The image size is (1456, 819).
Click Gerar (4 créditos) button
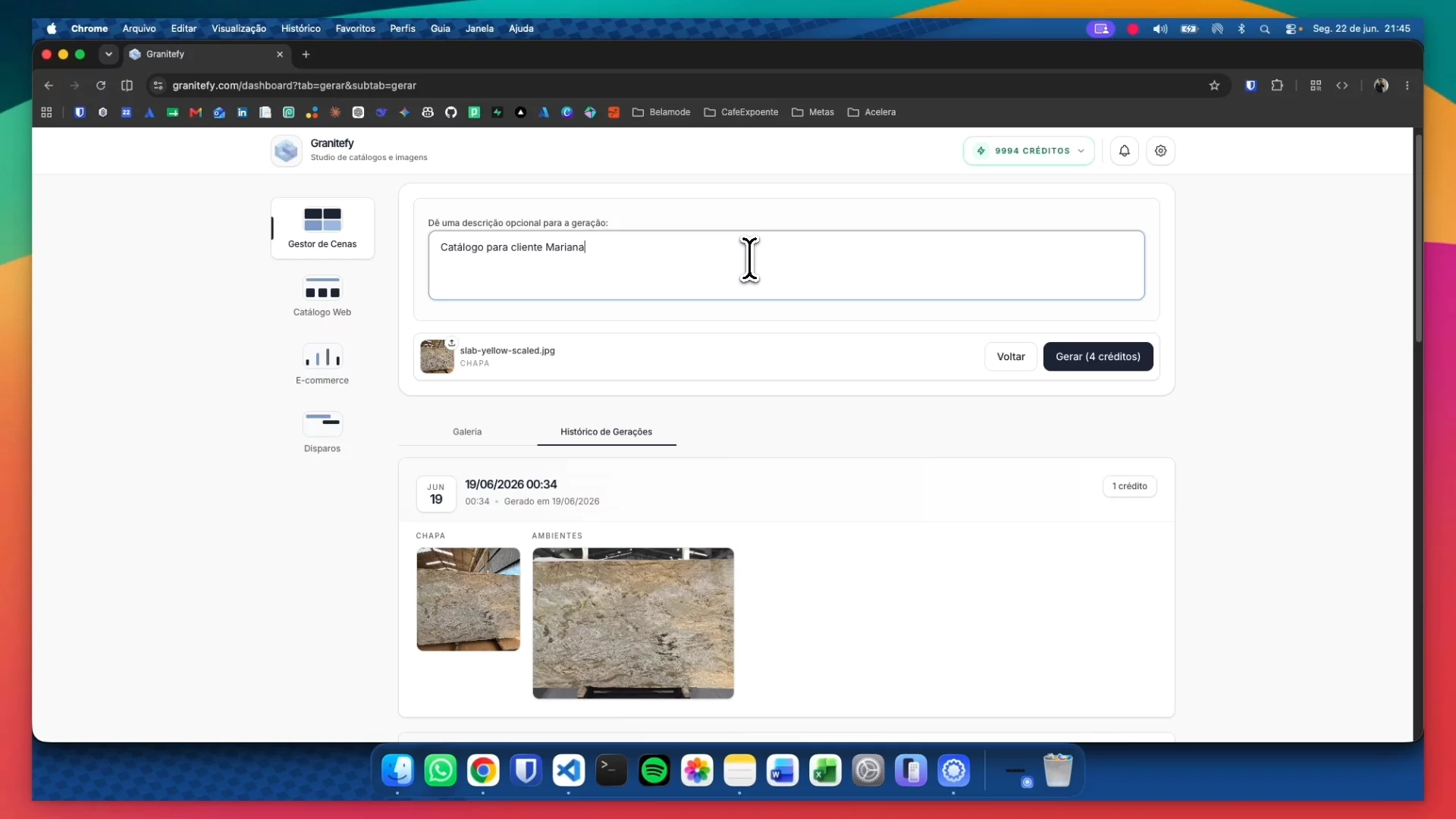point(1098,356)
